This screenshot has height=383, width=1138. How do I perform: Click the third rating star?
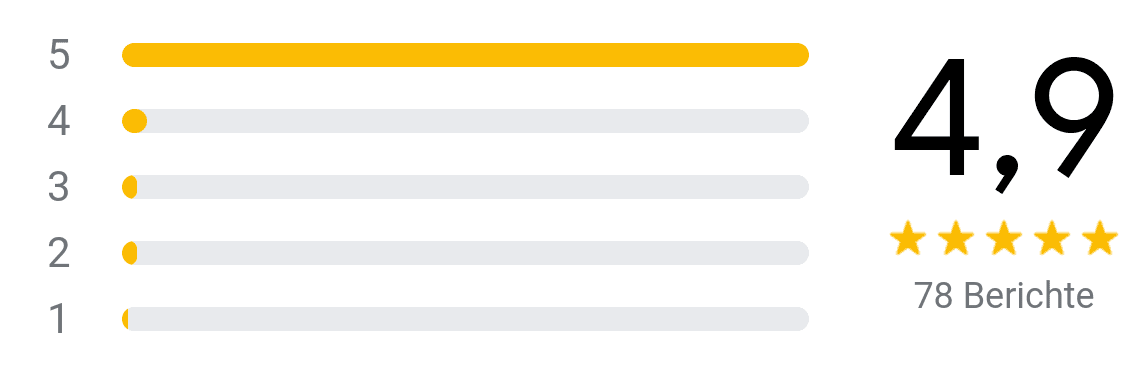tap(1004, 238)
